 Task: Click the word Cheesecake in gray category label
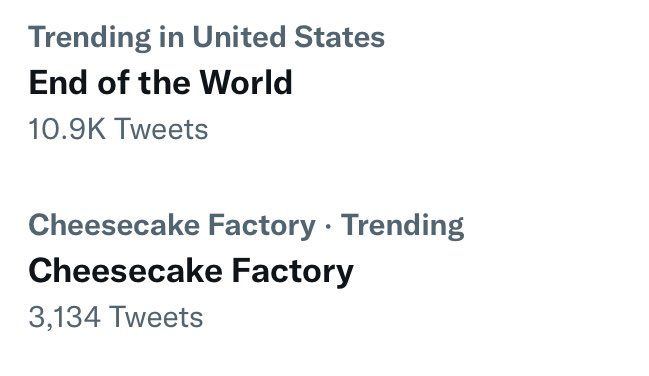click(114, 225)
